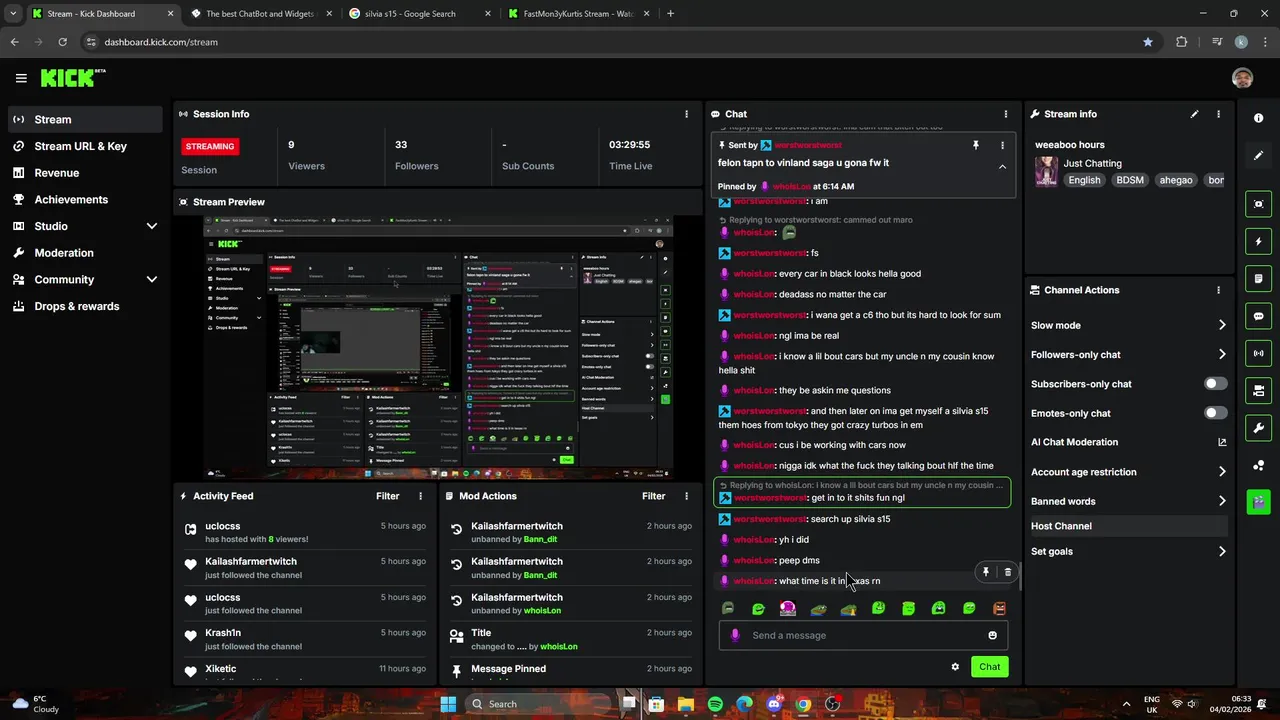1280x720 pixels.
Task: Open the profile avatar at the top right
Action: pyautogui.click(x=1242, y=78)
